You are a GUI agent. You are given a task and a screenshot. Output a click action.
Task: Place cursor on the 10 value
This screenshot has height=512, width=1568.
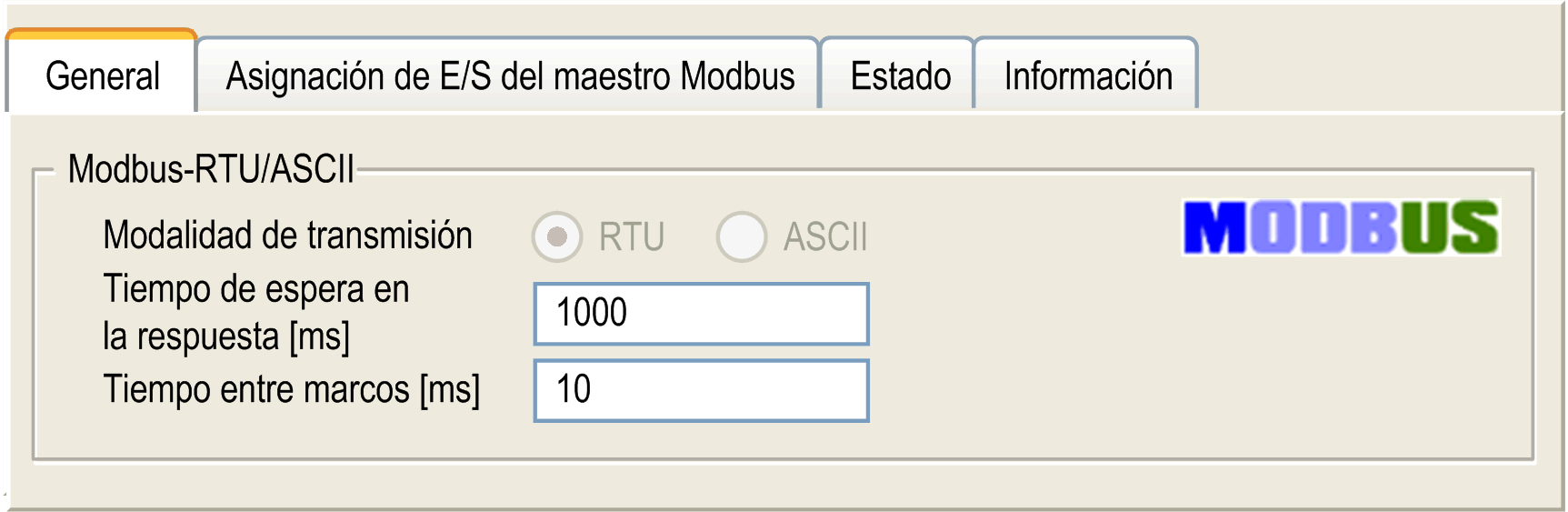click(x=574, y=389)
